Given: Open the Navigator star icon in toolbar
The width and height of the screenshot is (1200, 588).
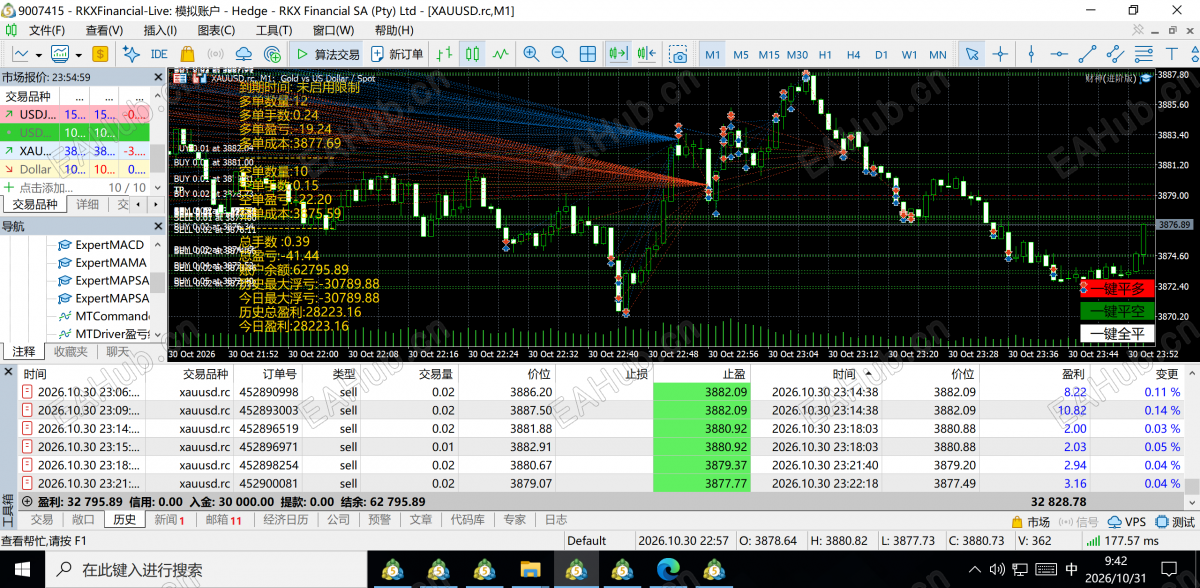Looking at the screenshot, I should (130, 54).
